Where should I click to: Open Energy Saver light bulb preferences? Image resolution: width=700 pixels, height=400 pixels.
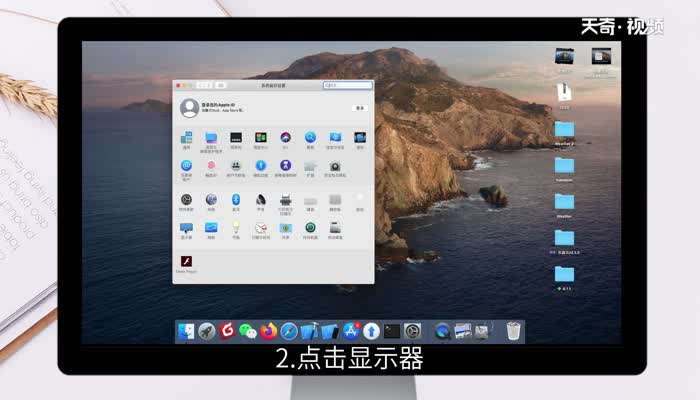tap(236, 228)
